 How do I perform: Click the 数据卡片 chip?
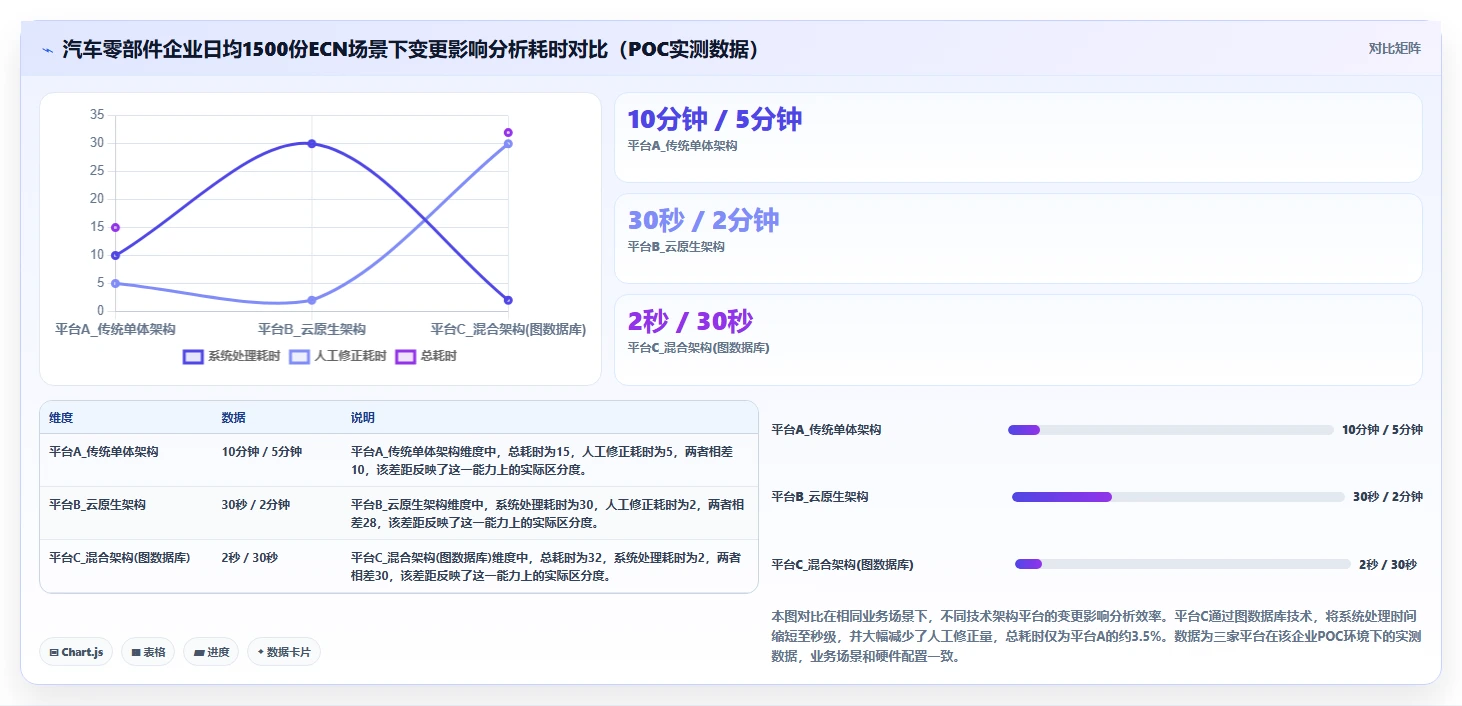point(284,652)
